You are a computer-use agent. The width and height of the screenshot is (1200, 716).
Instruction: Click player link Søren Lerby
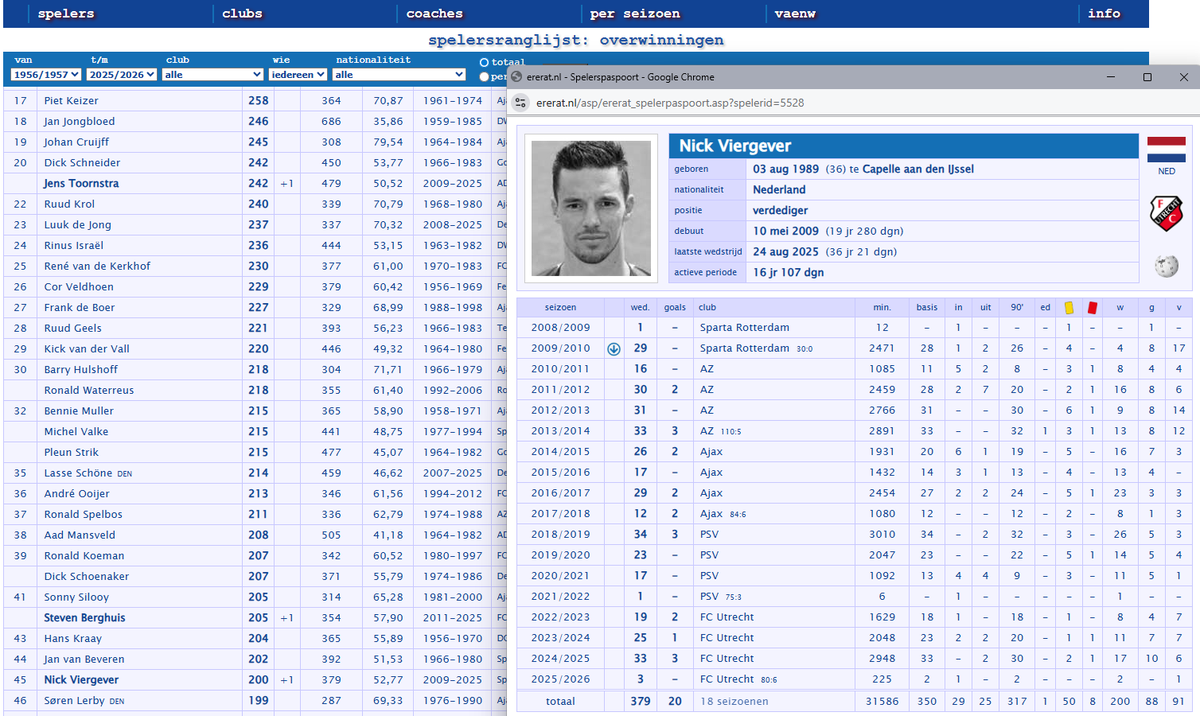pos(76,701)
